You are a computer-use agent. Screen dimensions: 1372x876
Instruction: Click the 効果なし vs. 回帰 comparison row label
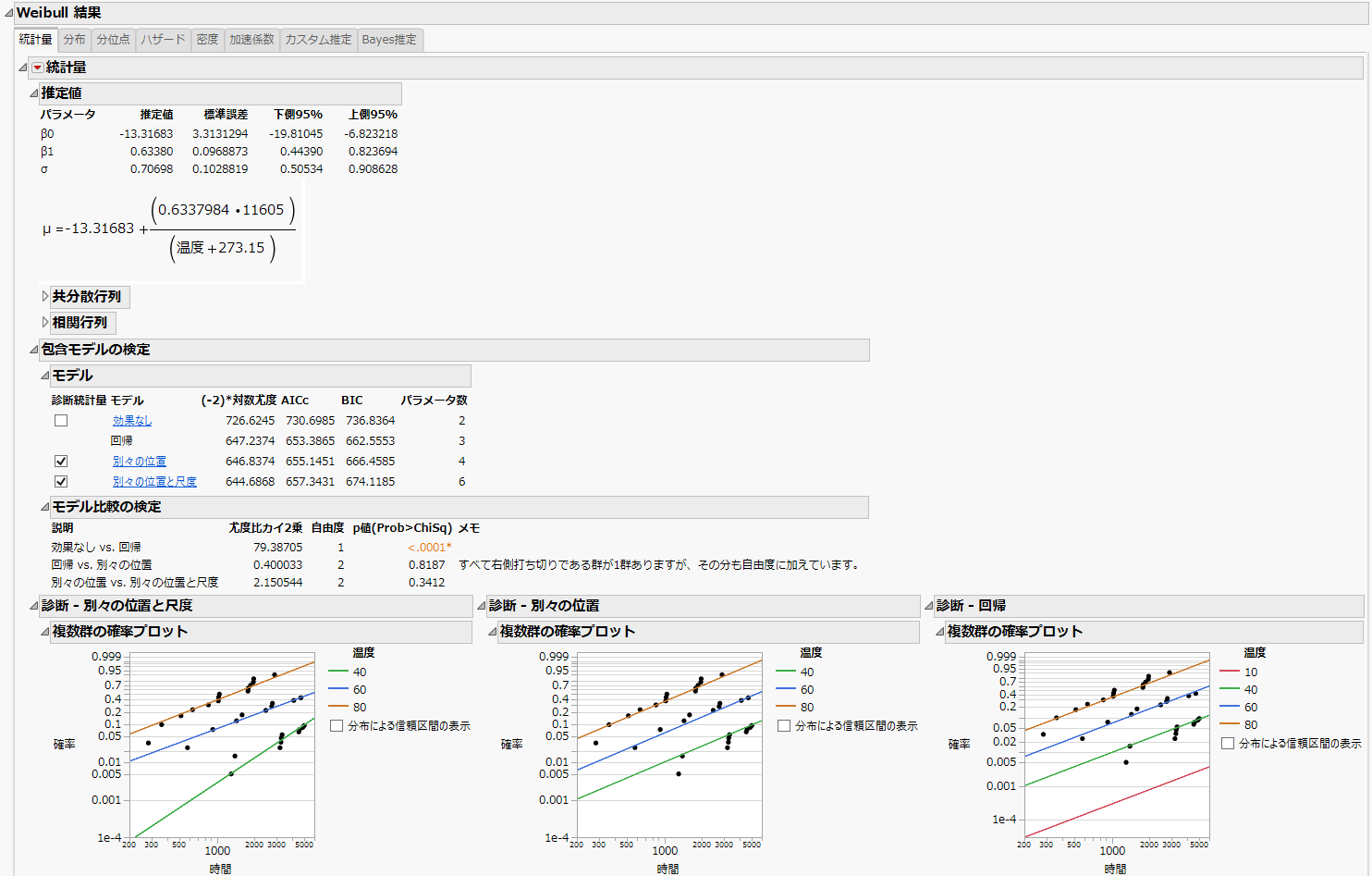tap(96, 548)
